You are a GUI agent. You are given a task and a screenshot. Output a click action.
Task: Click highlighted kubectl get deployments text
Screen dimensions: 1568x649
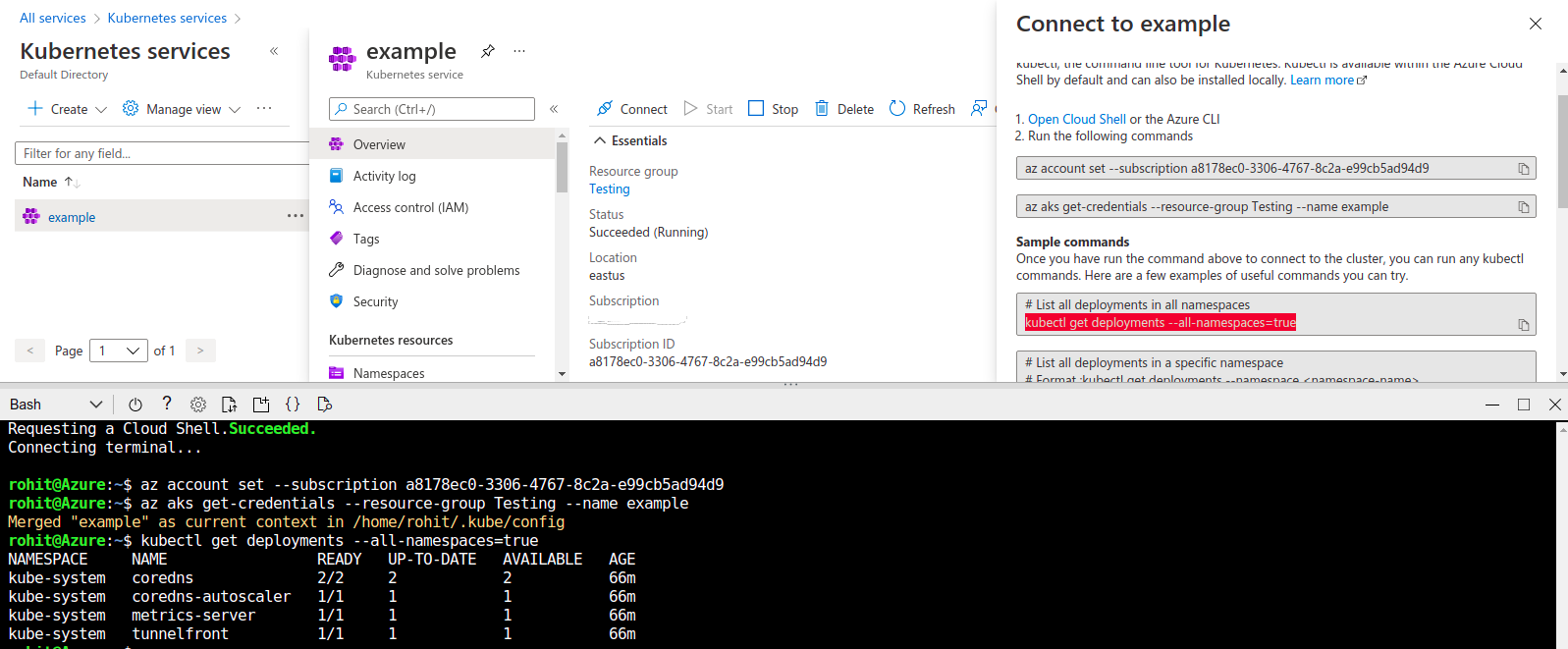[x=1161, y=322]
